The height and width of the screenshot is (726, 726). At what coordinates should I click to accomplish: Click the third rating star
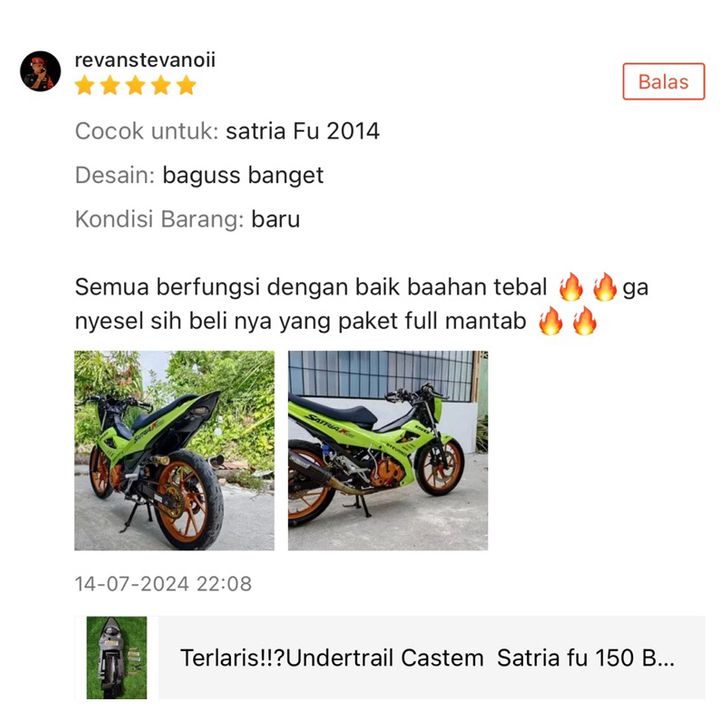[136, 86]
